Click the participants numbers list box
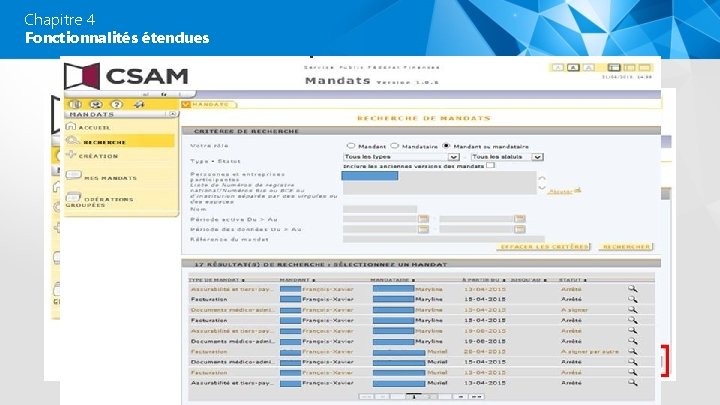The image size is (720, 405). coord(439,183)
